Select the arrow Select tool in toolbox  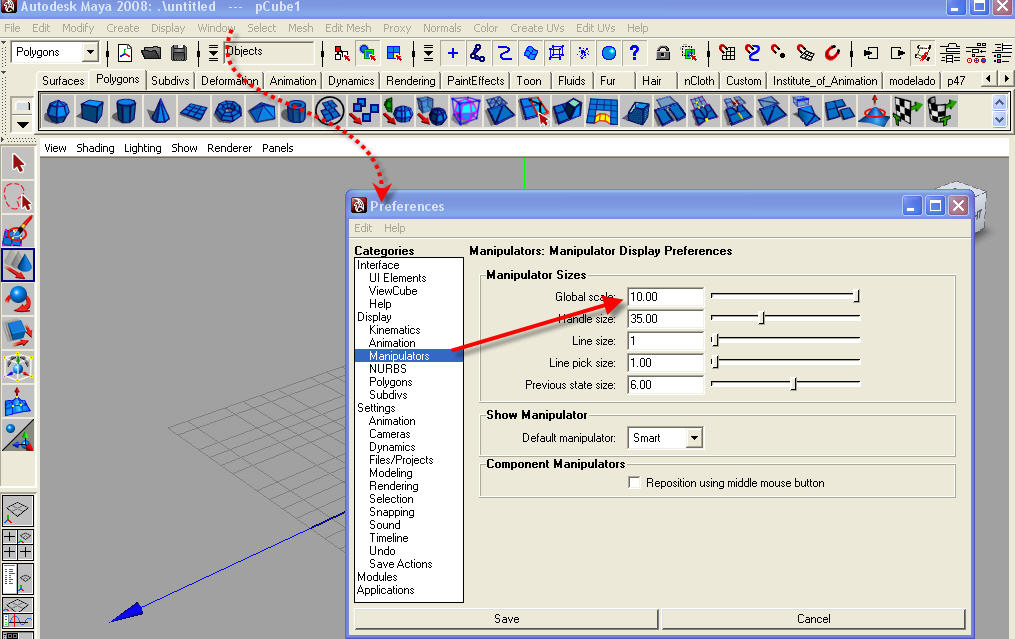18,163
